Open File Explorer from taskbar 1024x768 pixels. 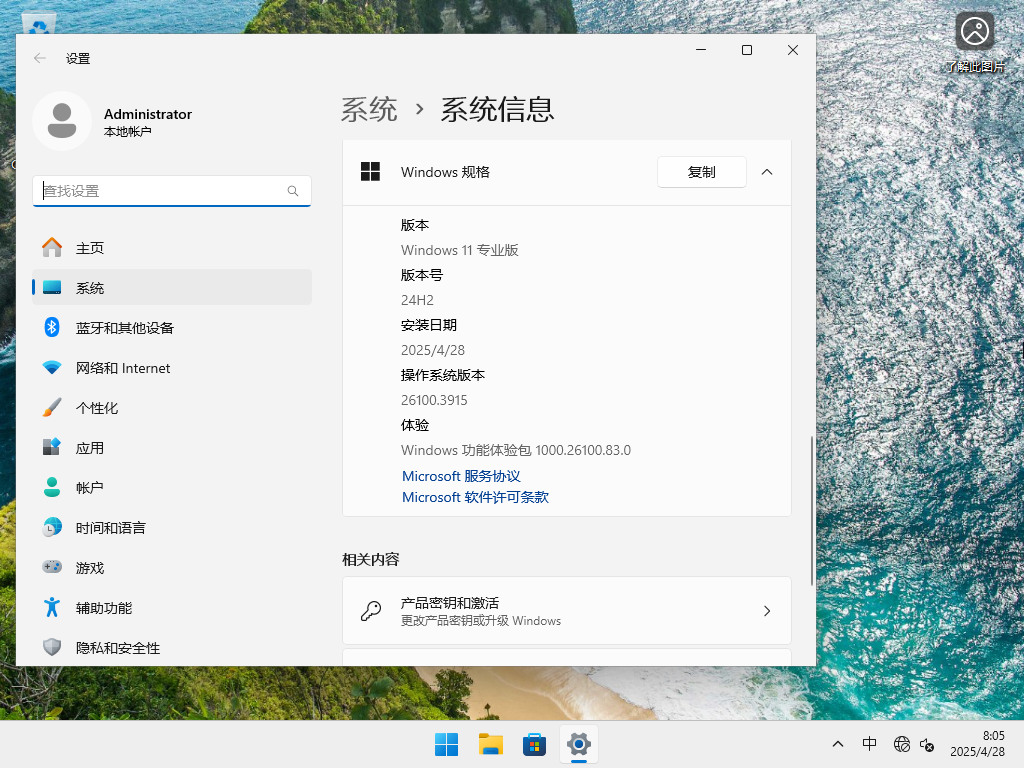[x=490, y=744]
